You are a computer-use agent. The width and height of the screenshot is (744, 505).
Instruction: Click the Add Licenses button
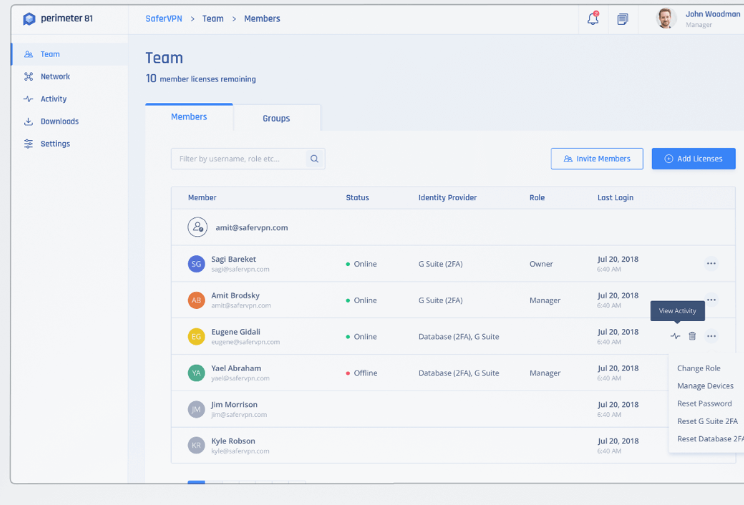(693, 159)
